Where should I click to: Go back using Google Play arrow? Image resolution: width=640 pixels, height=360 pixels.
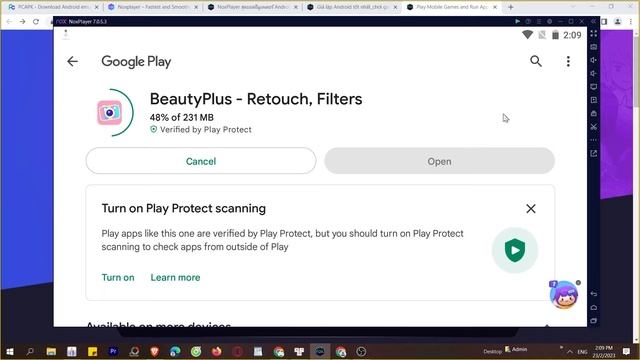pyautogui.click(x=72, y=61)
